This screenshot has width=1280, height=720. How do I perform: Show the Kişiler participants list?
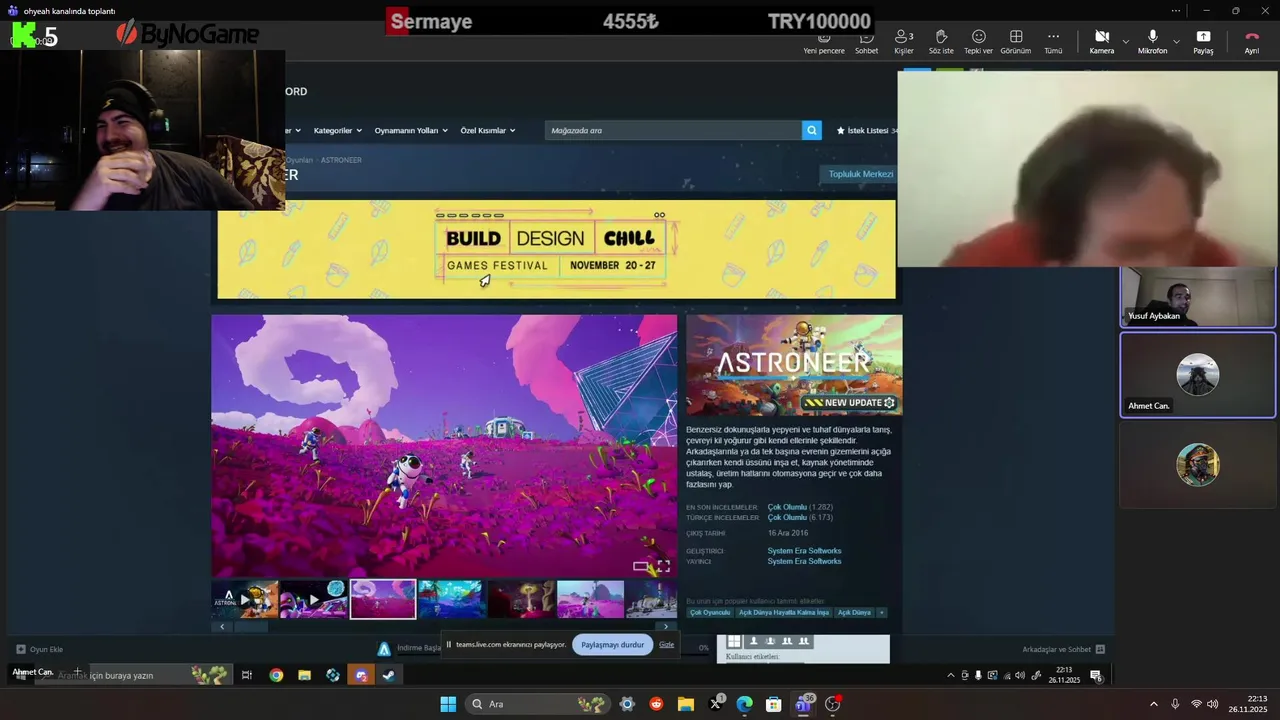pyautogui.click(x=904, y=42)
